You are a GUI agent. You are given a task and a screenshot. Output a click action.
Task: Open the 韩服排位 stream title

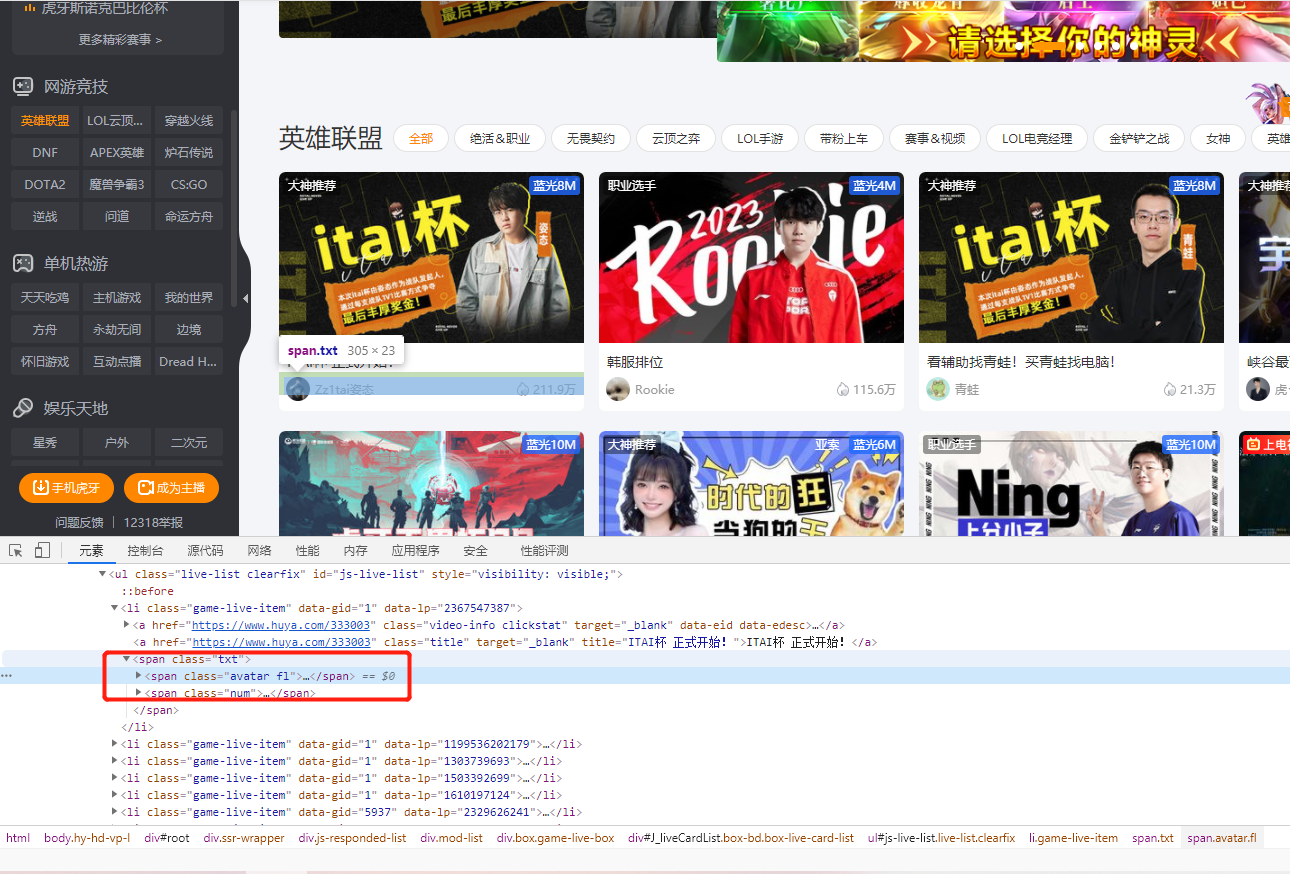635,362
